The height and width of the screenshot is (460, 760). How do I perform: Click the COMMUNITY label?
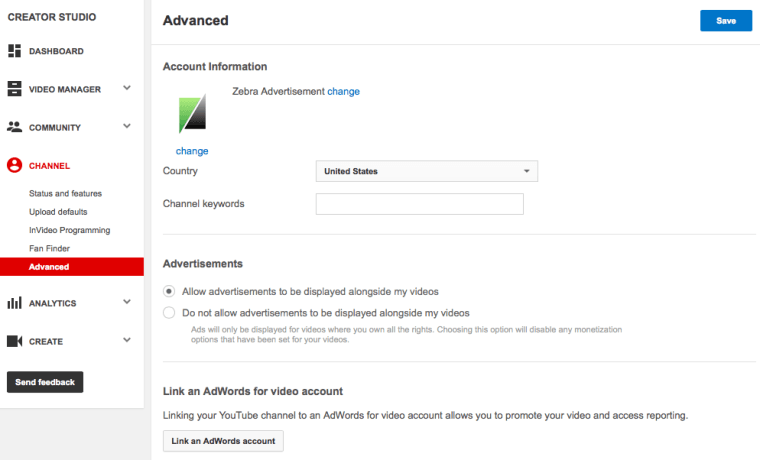[55, 128]
